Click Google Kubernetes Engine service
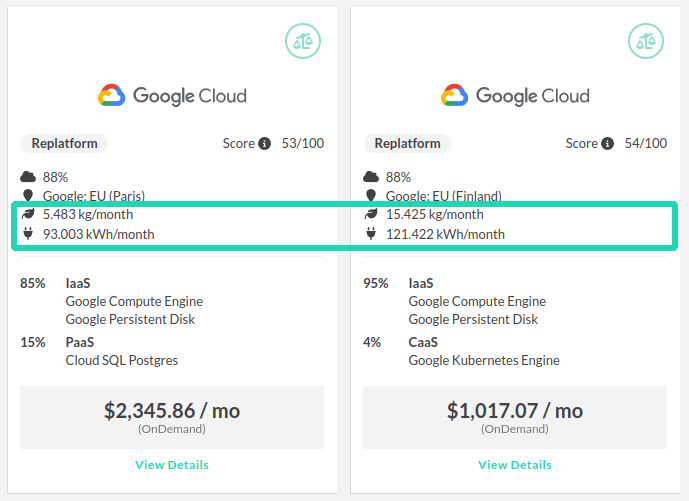 click(x=484, y=361)
